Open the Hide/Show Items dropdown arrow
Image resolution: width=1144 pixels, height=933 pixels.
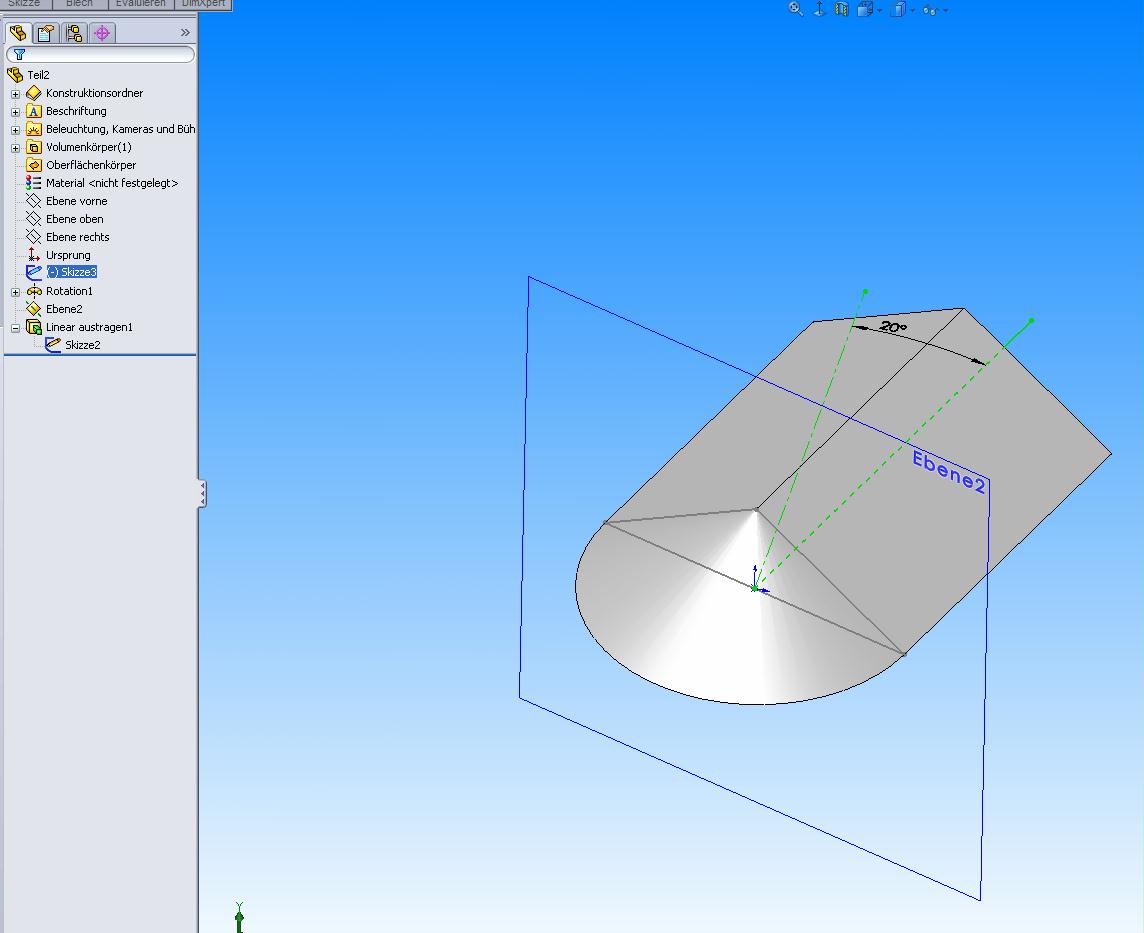946,10
